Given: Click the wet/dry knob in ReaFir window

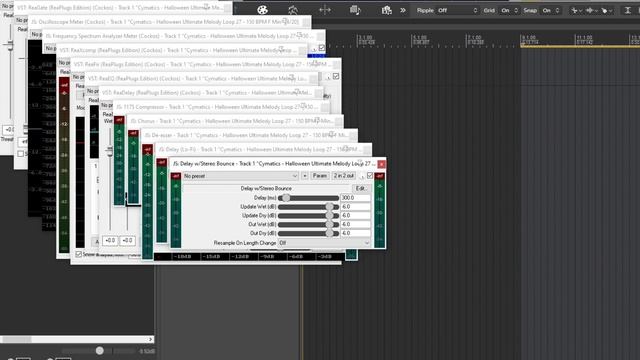Looking at the screenshot, I should pyautogui.click(x=328, y=77).
